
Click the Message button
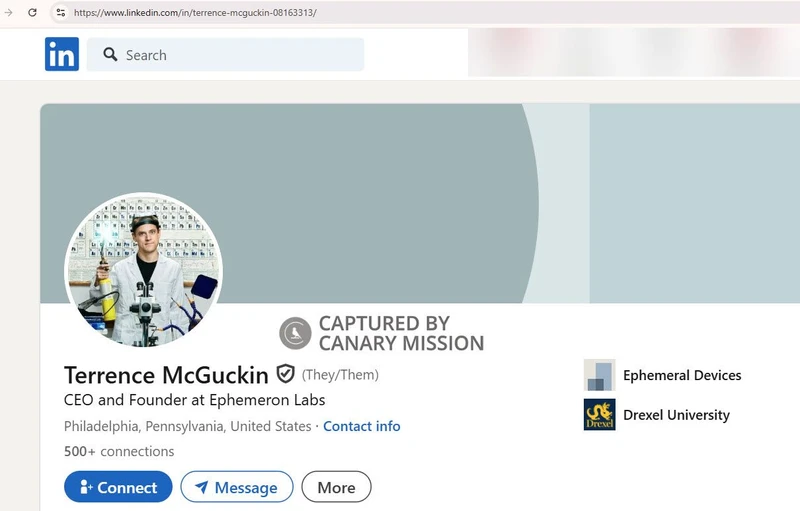click(x=237, y=487)
